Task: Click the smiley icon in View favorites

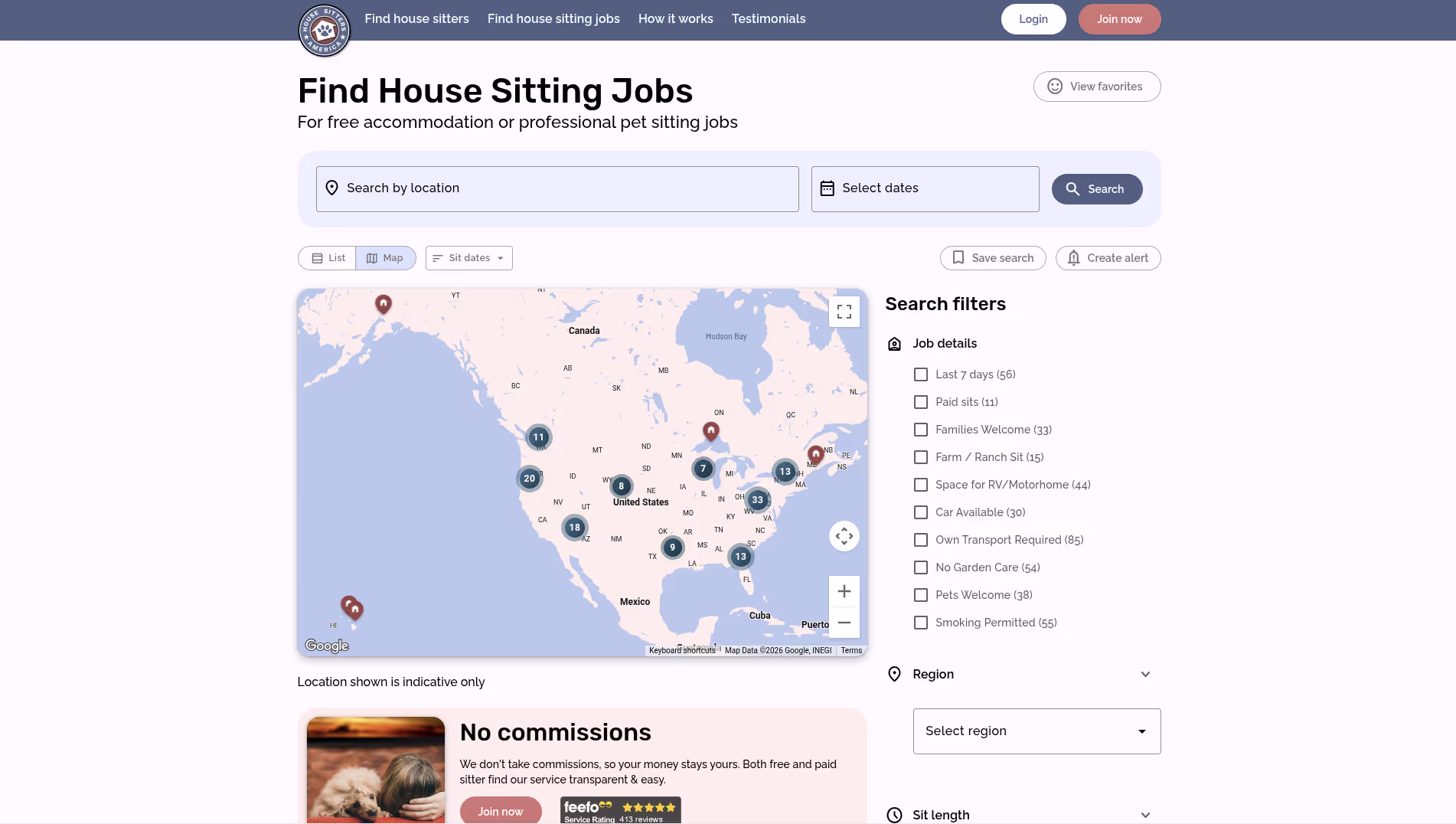Action: click(x=1055, y=87)
